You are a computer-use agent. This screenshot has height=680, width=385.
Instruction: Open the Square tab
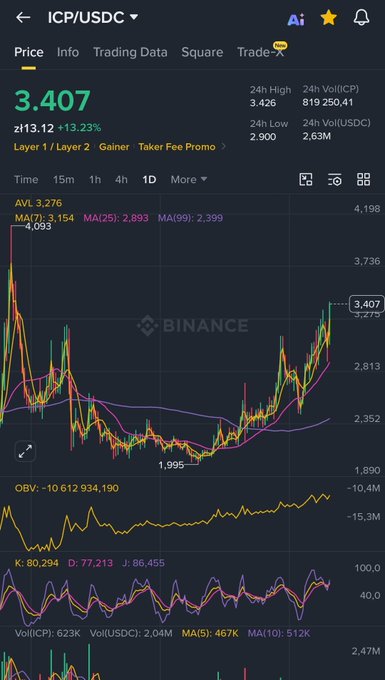coord(202,52)
